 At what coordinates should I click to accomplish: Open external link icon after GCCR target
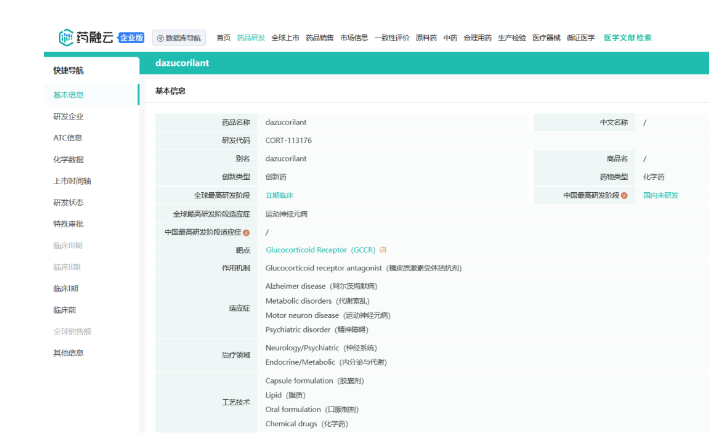[x=383, y=250]
